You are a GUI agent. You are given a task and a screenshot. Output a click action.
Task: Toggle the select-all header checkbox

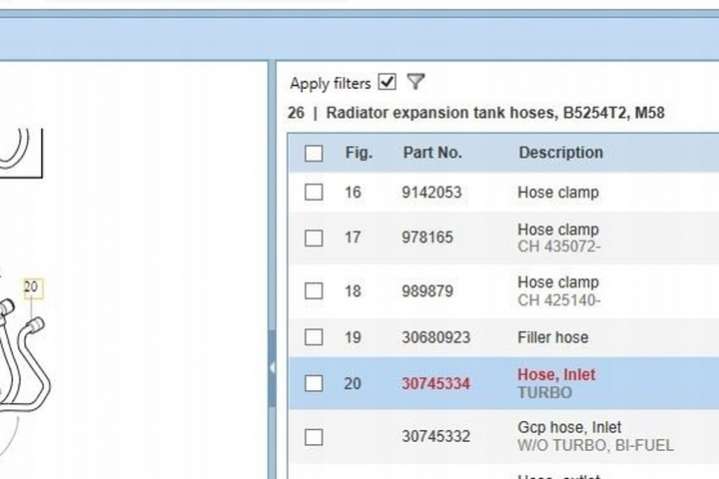[x=314, y=153]
